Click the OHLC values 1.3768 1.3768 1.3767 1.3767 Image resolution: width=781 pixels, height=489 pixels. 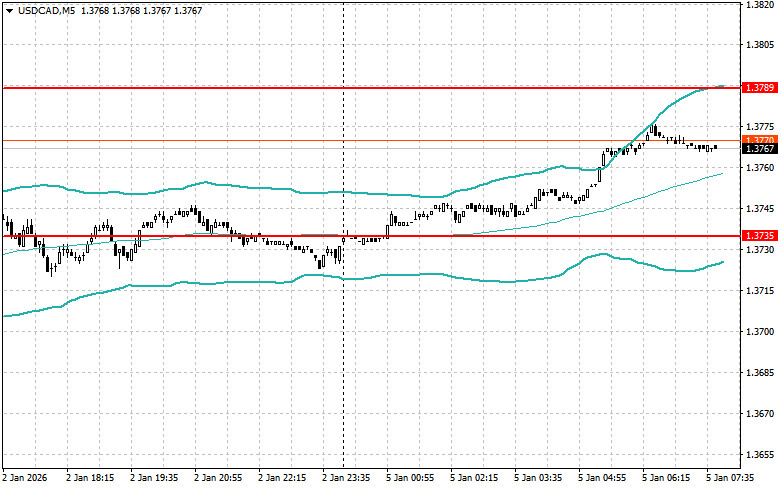tap(141, 10)
